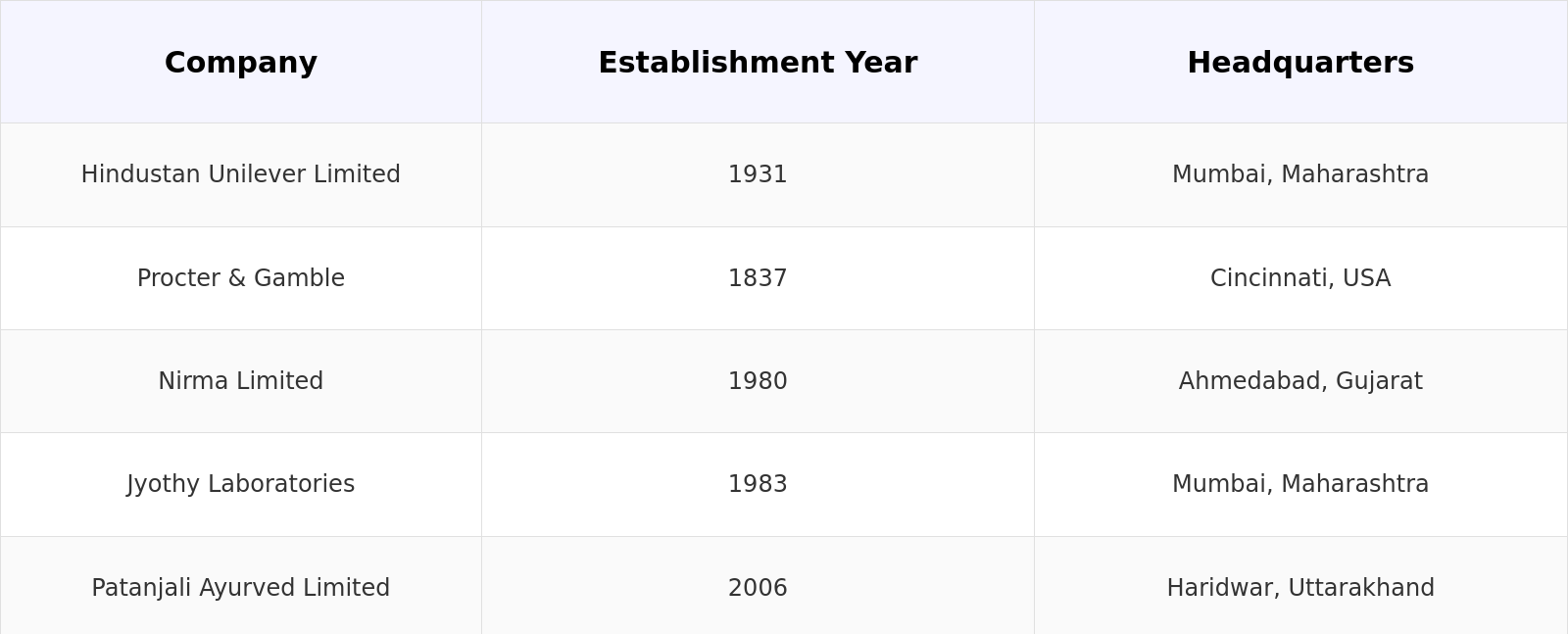The width and height of the screenshot is (1568, 634).
Task: Click the Jyothy Laboratories cell
Action: 240,484
